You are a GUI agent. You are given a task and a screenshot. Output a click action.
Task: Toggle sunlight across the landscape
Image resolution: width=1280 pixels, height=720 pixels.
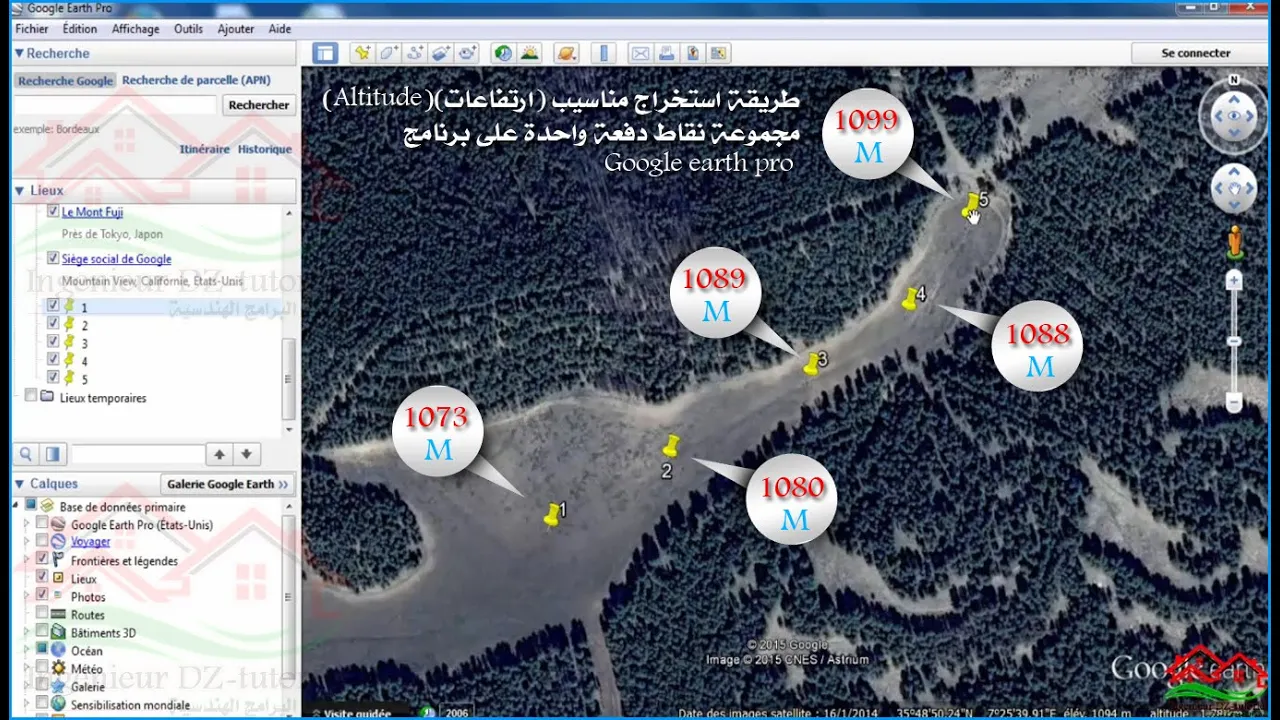pyautogui.click(x=529, y=53)
